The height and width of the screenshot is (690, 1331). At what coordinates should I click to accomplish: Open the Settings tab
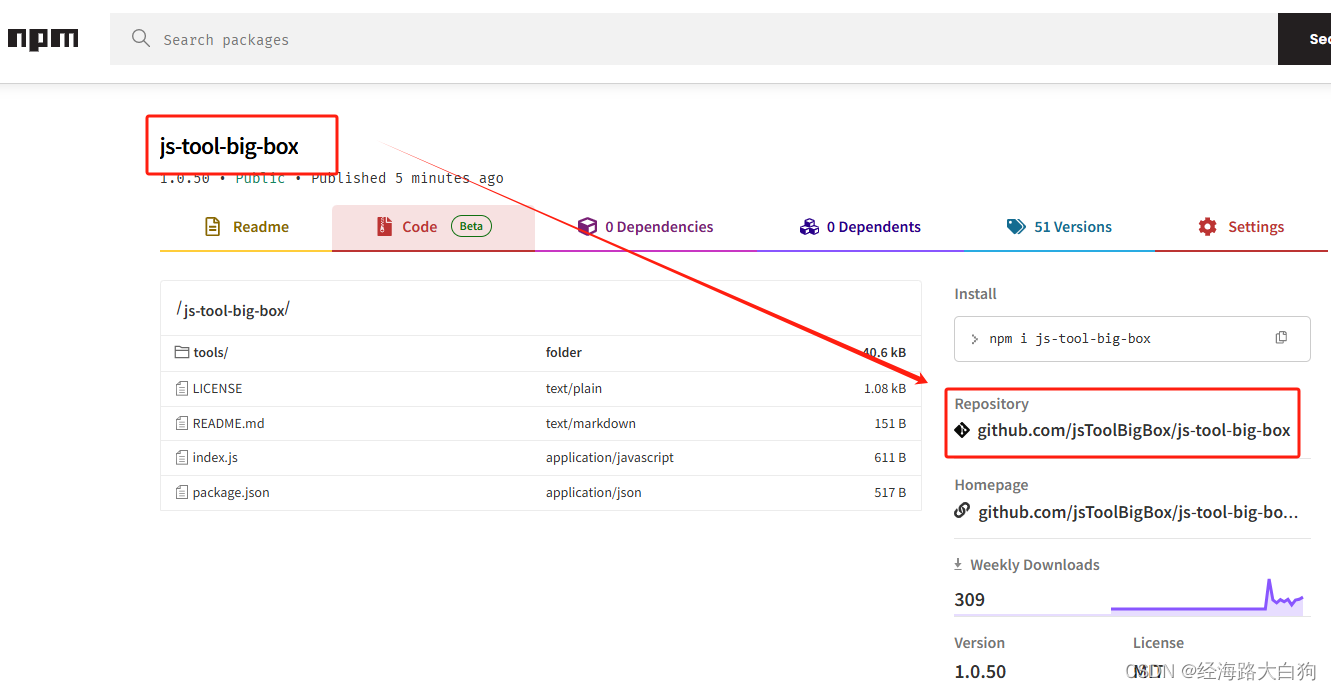tap(1241, 227)
